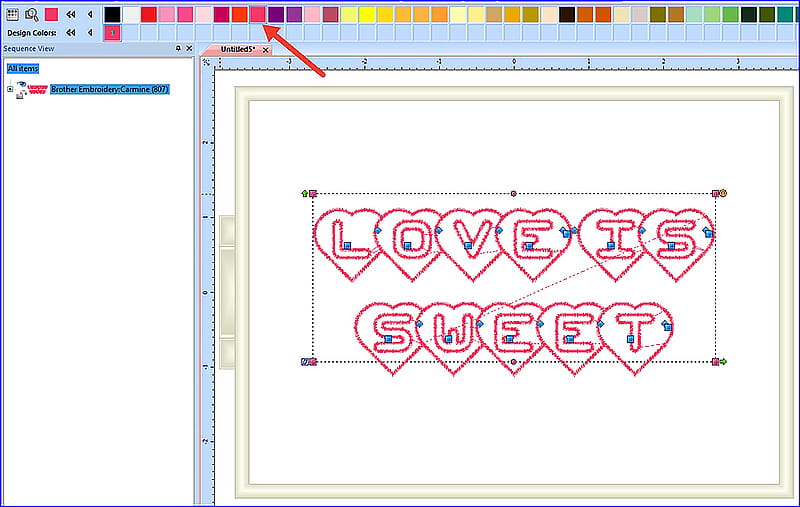
Task: Select the peach palette swatch before dark brown
Action: [549, 14]
